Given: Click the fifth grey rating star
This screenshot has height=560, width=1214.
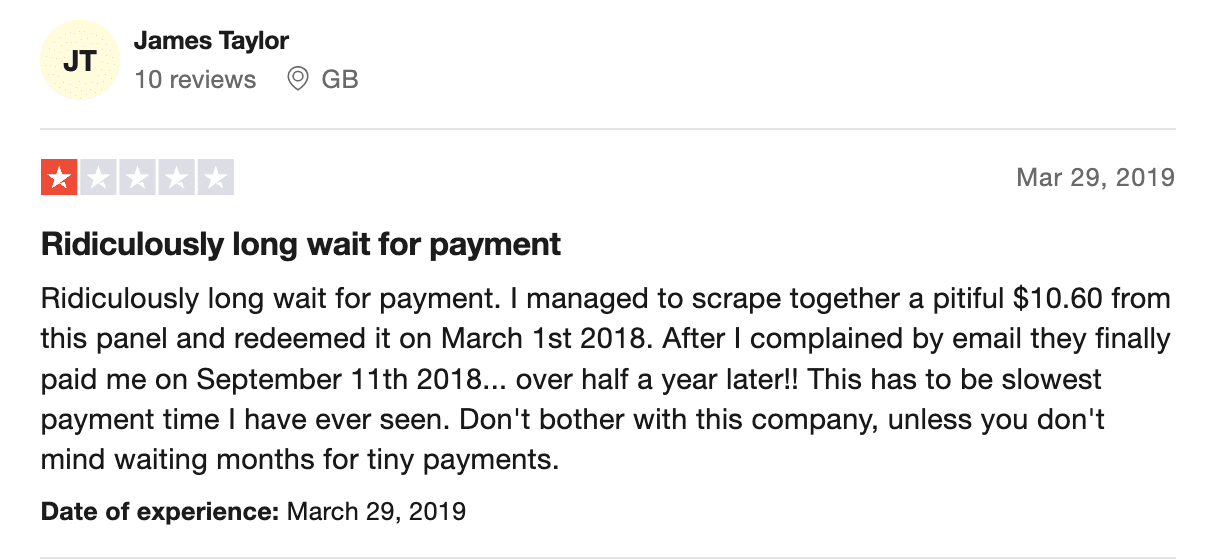Looking at the screenshot, I should point(215,178).
